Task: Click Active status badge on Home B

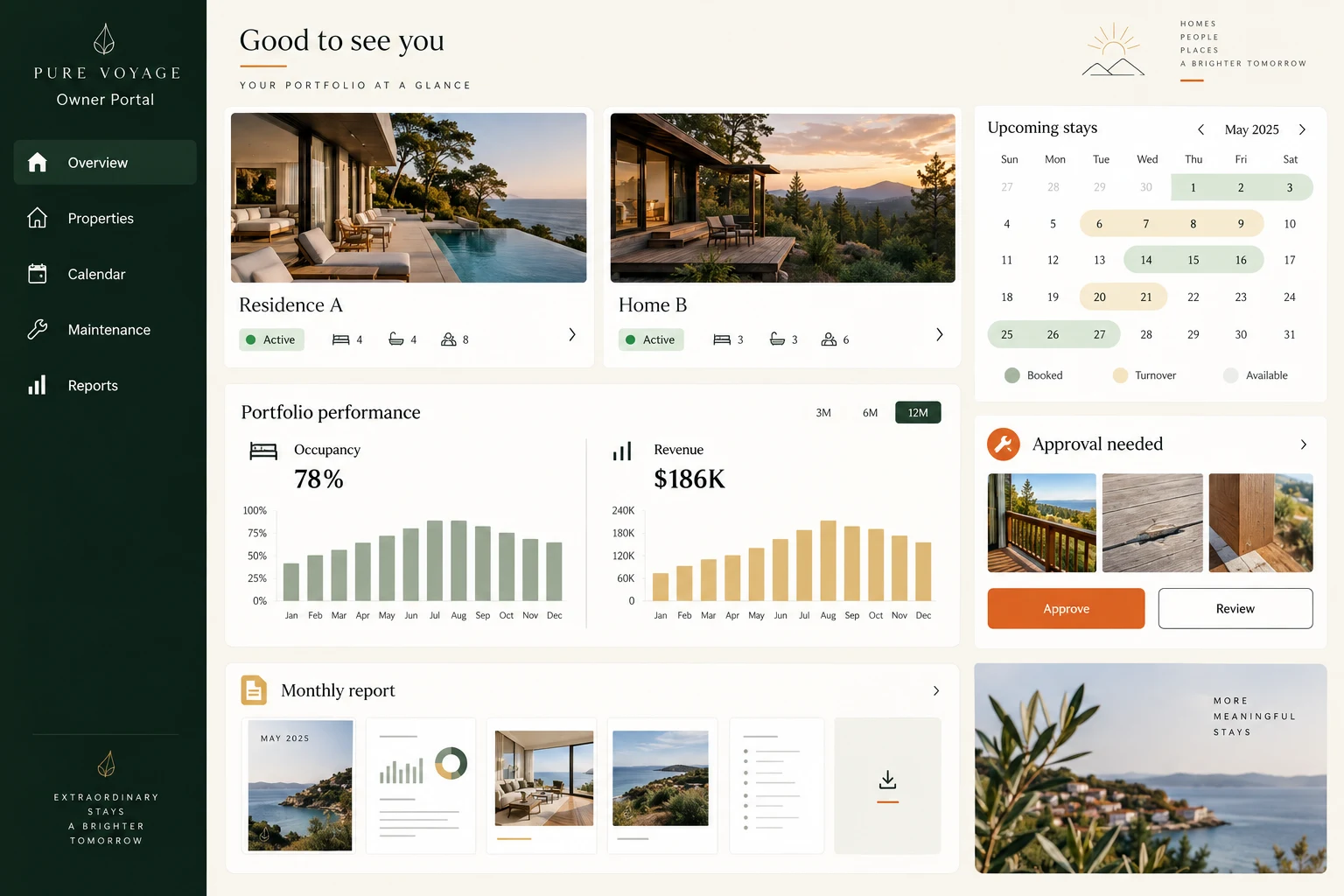Action: [x=651, y=339]
